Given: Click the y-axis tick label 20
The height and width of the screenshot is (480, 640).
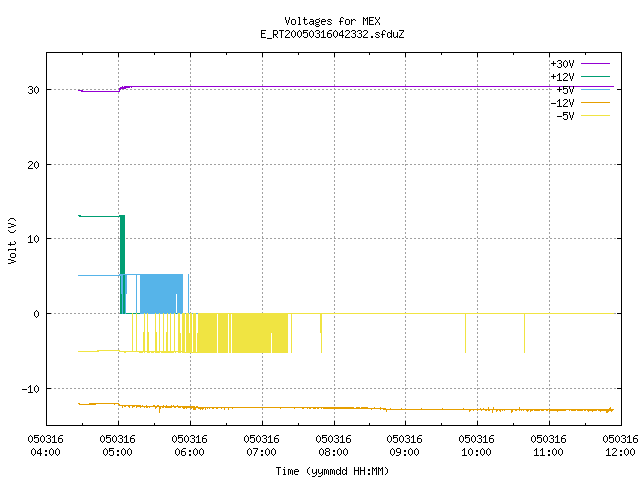Looking at the screenshot, I should click(x=33, y=165).
